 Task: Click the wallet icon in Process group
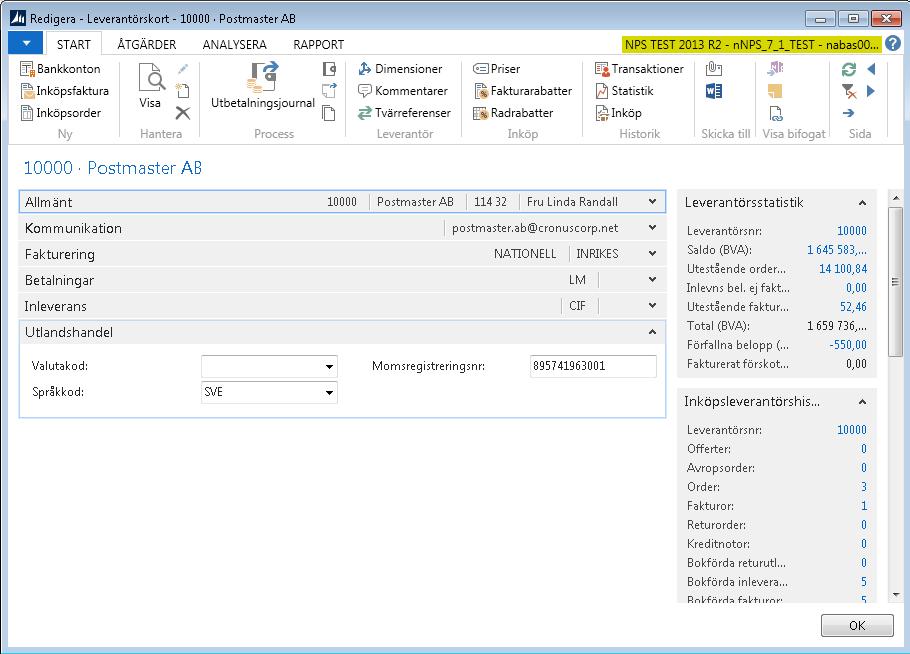pos(329,69)
